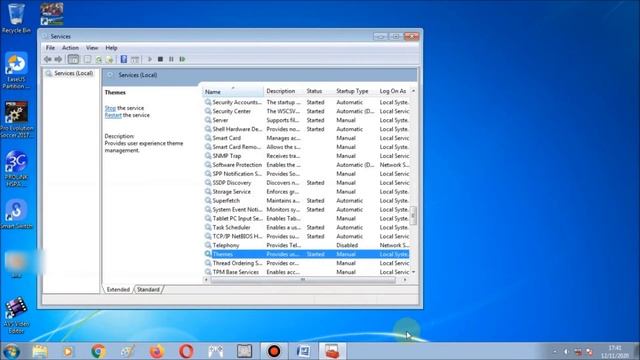The height and width of the screenshot is (360, 640).
Task: Select the Server service row
Action: [307, 120]
